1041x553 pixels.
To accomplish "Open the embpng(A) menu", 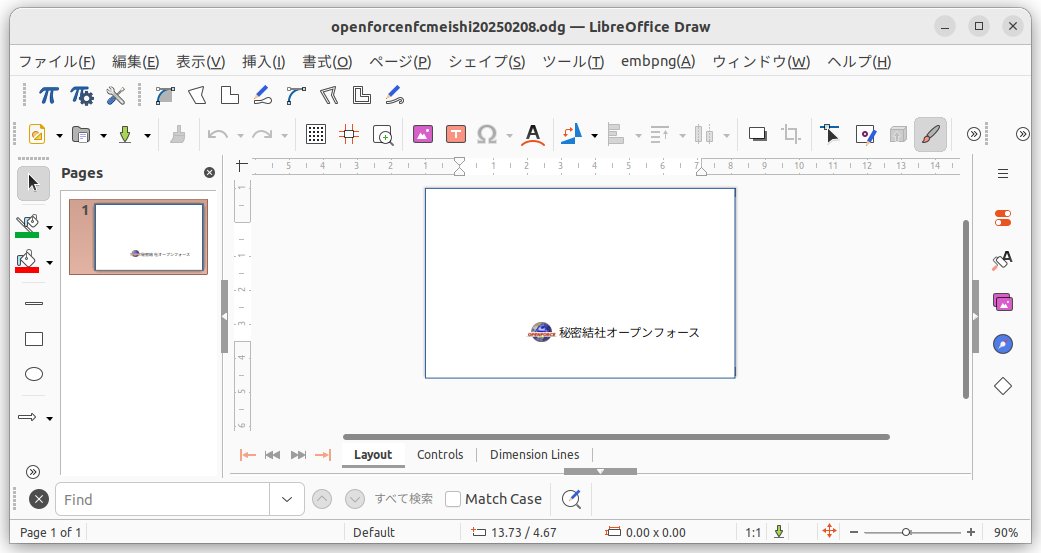I will [658, 62].
